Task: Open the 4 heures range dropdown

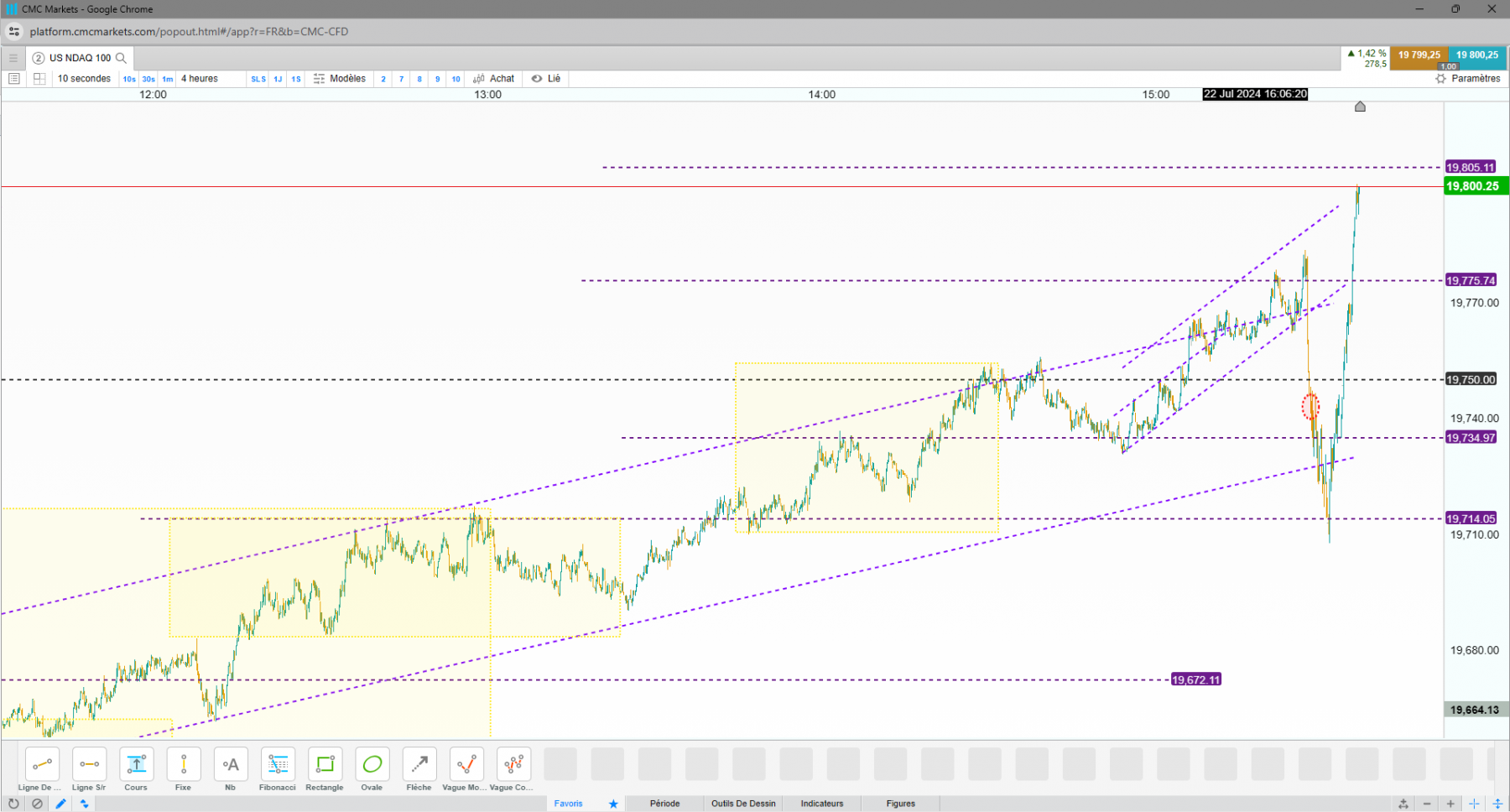Action: tap(200, 79)
